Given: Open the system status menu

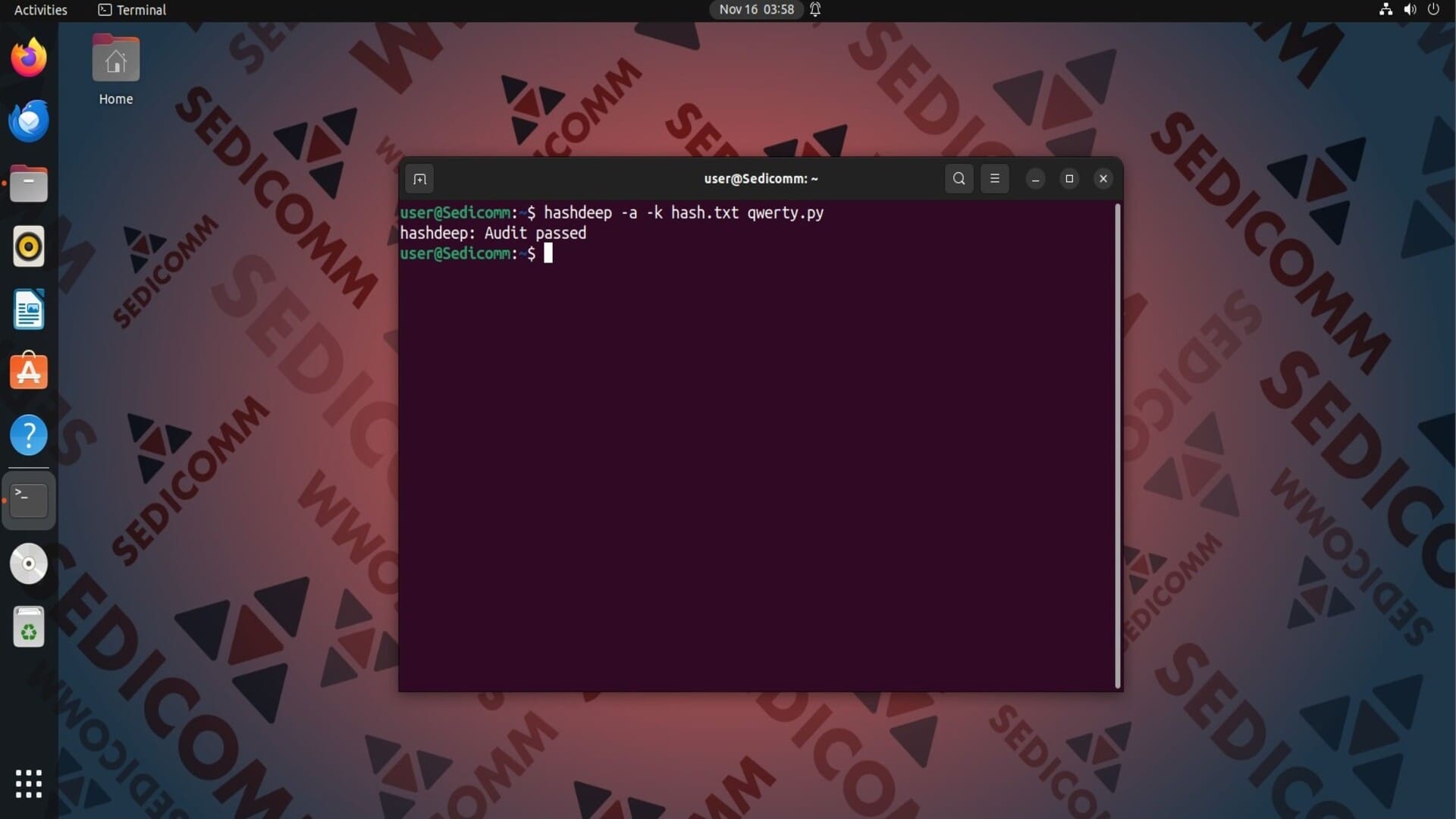Looking at the screenshot, I should pyautogui.click(x=1409, y=10).
